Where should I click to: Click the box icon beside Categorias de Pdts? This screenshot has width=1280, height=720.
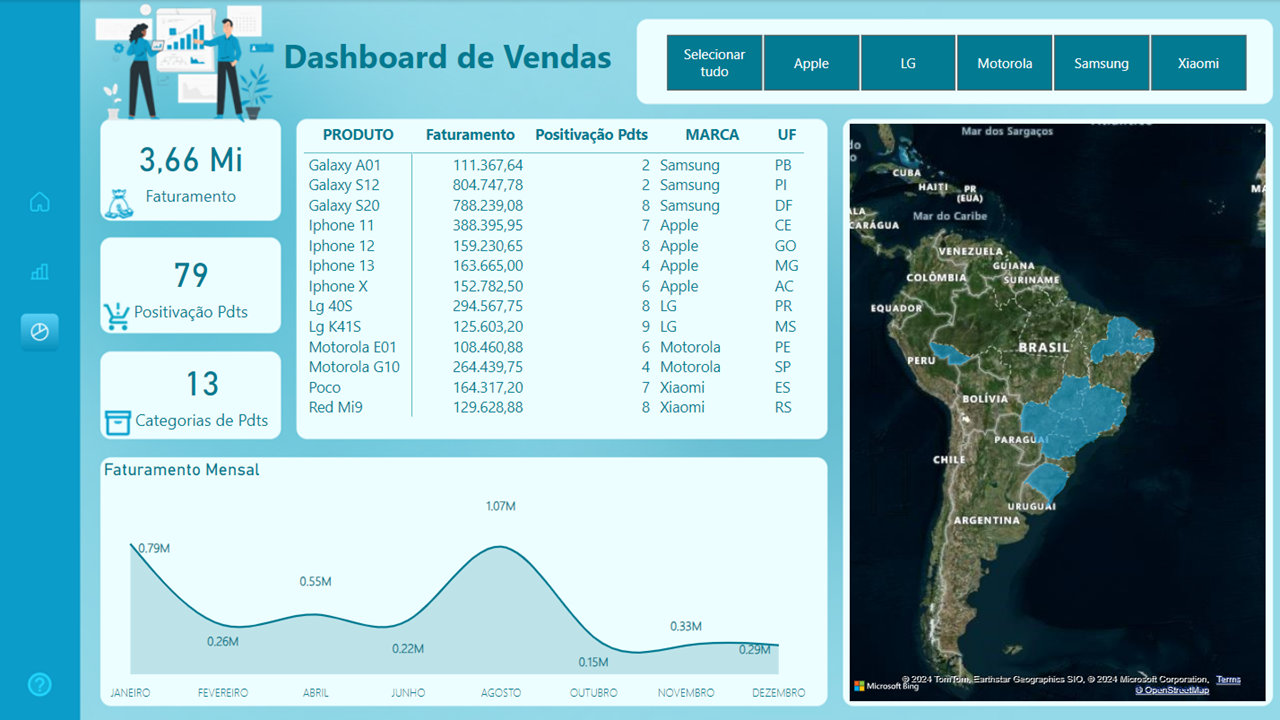118,423
